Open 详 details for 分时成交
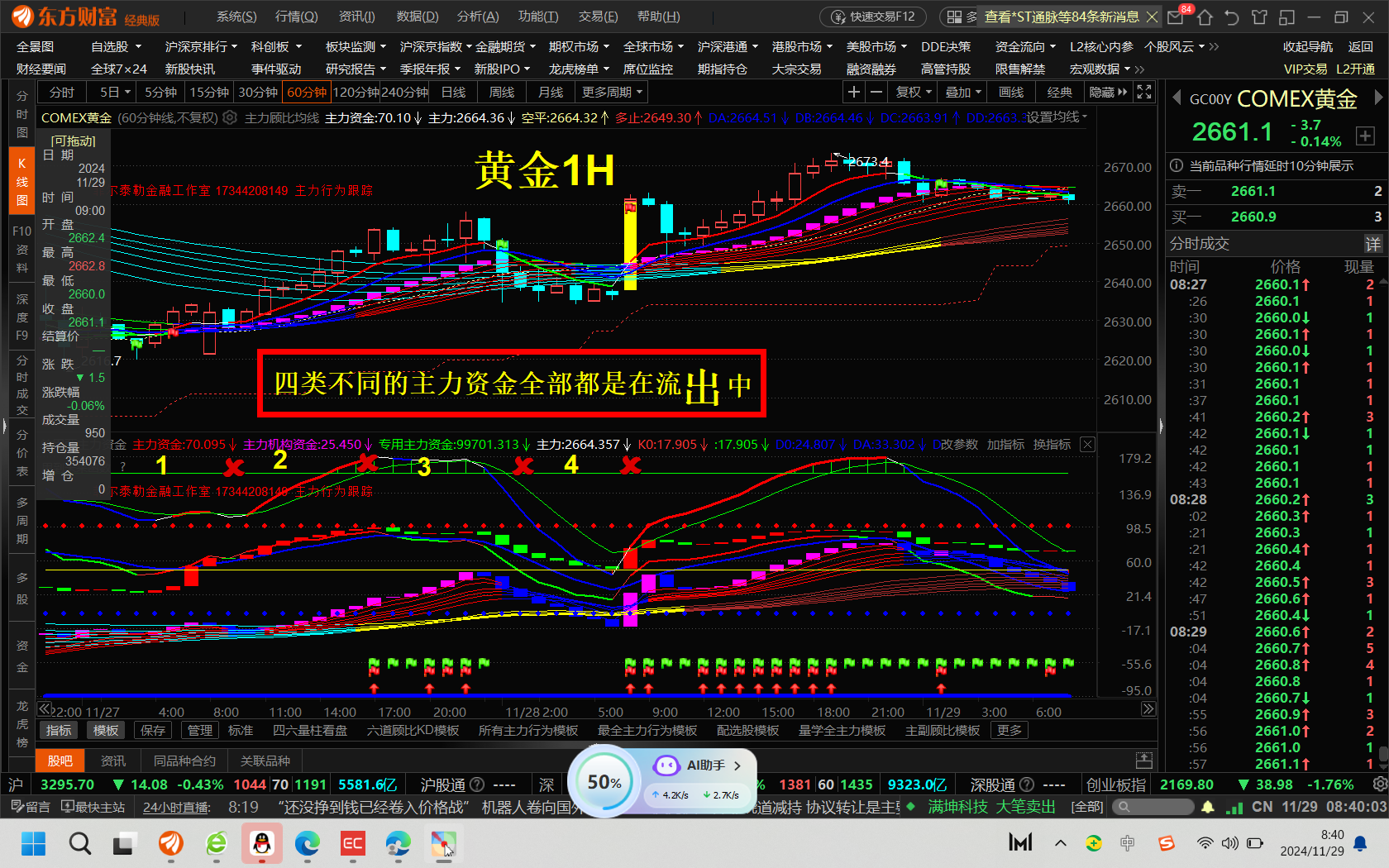 (x=1372, y=244)
